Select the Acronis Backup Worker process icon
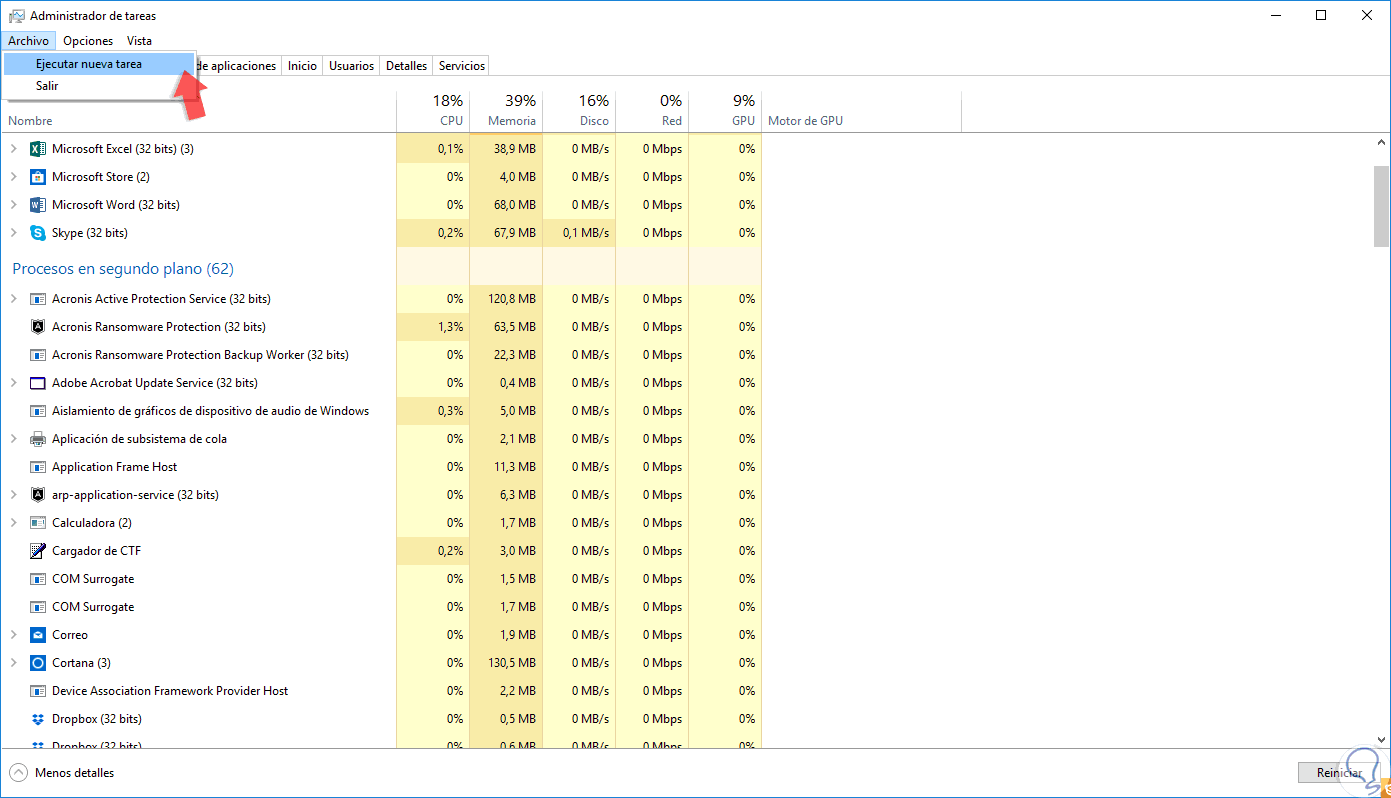 click(38, 355)
